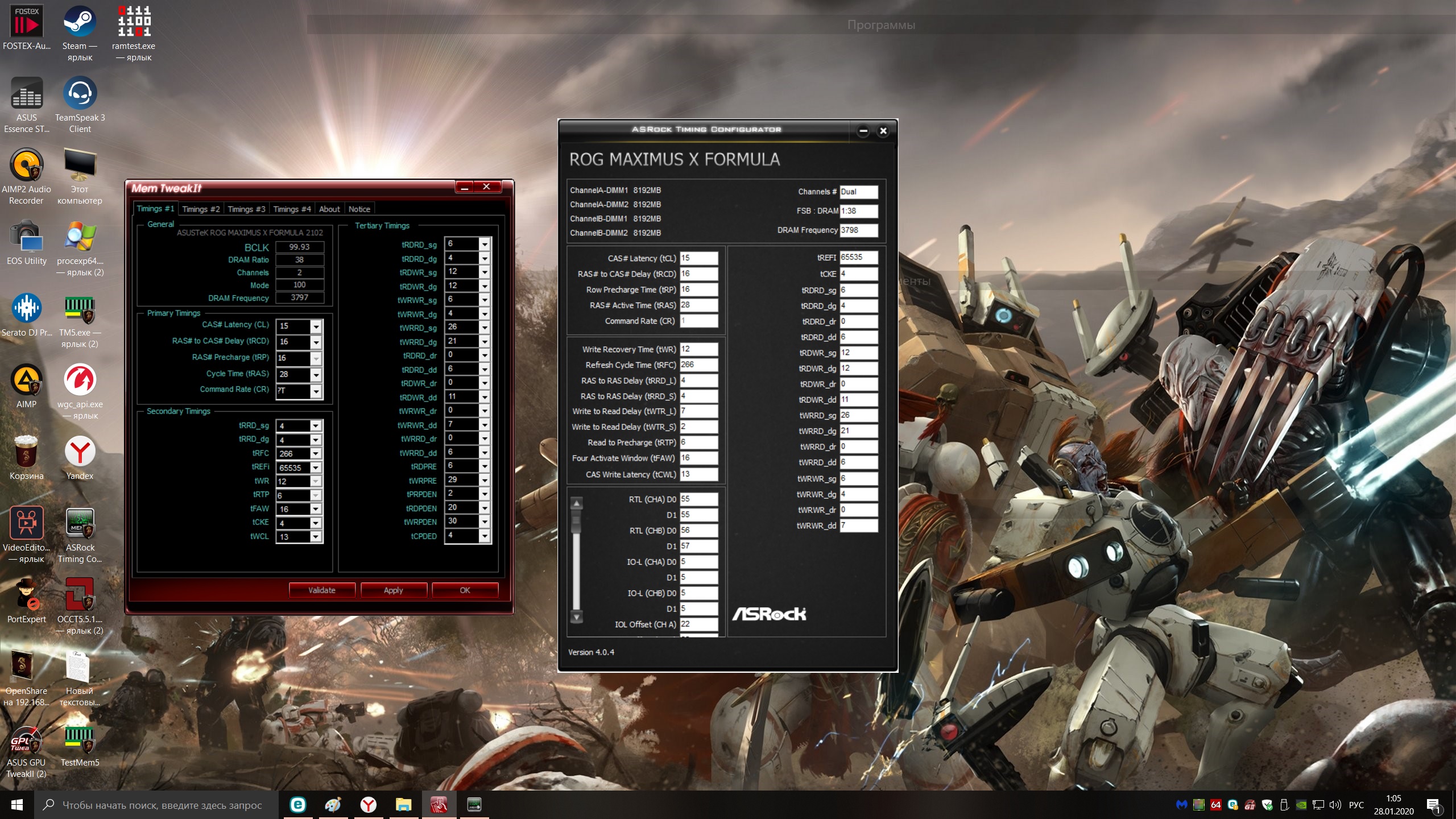Expand the CAS# Latency (CL) dropdown
The image size is (1456, 819).
point(316,326)
